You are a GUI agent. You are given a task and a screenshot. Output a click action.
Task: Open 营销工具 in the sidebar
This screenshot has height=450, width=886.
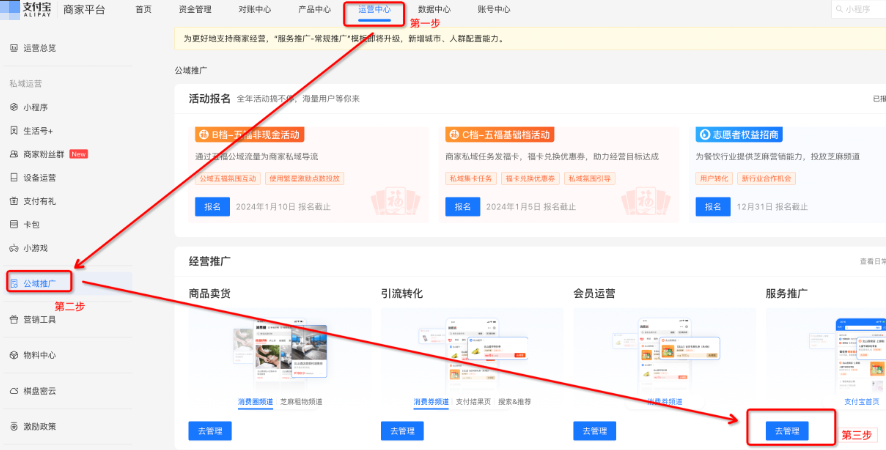tap(34, 320)
